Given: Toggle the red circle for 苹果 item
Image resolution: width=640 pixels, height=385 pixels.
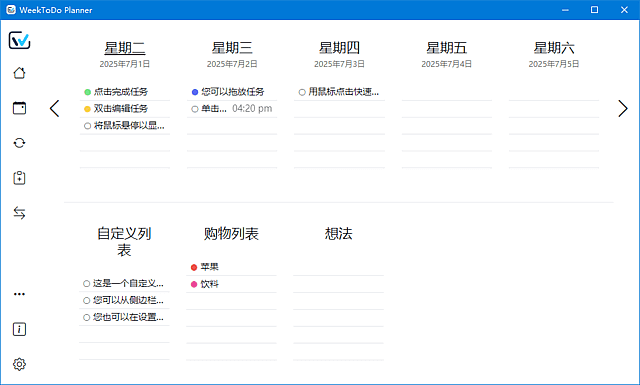Looking at the screenshot, I should tap(194, 267).
